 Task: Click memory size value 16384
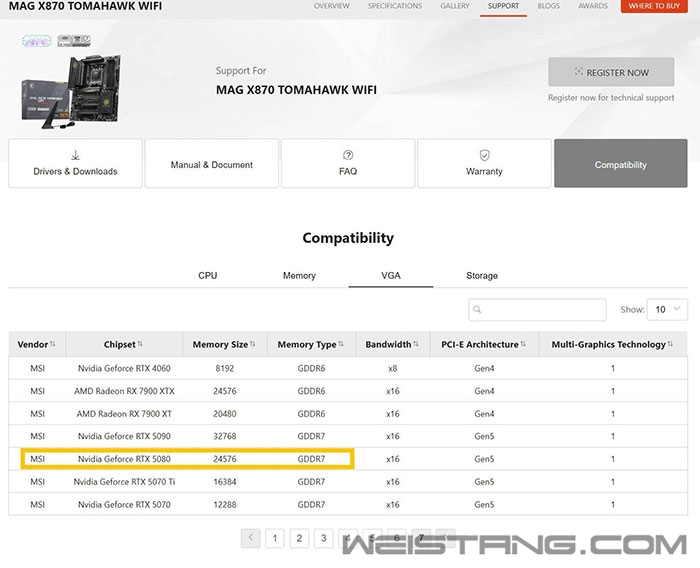(225, 482)
